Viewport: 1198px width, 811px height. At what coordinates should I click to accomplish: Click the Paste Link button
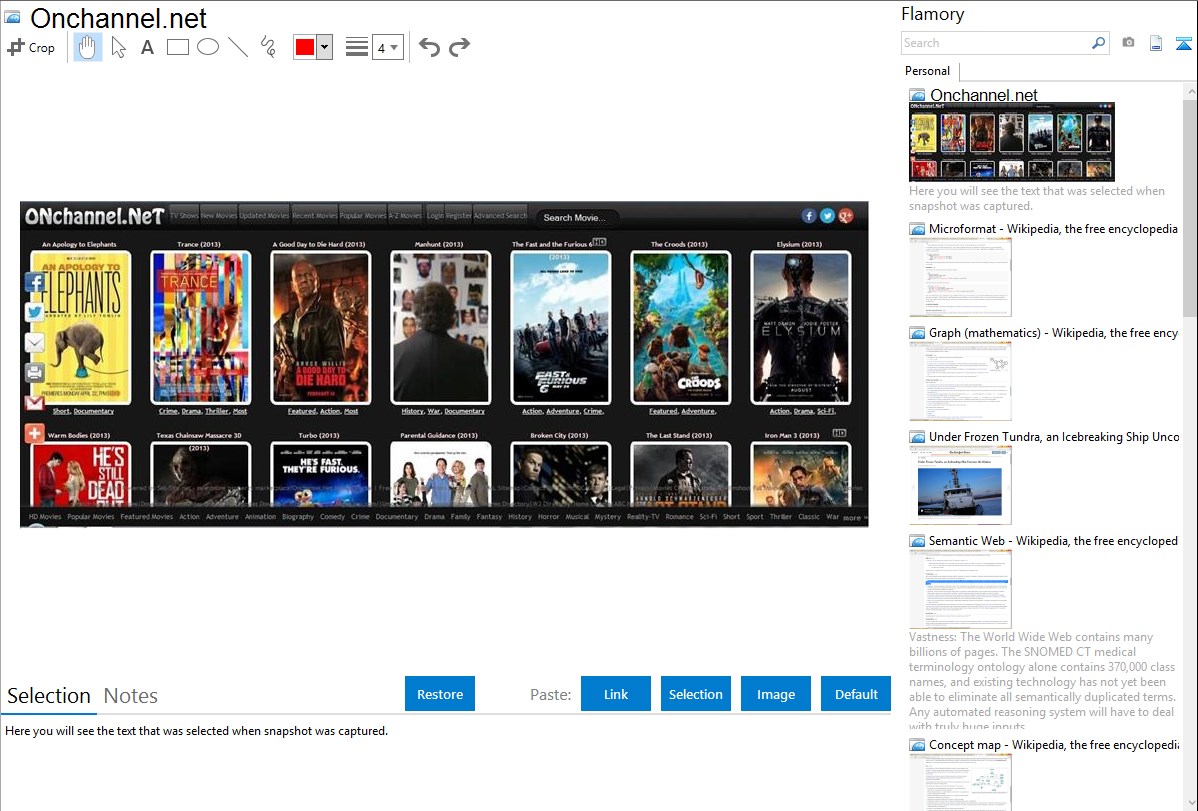(616, 694)
